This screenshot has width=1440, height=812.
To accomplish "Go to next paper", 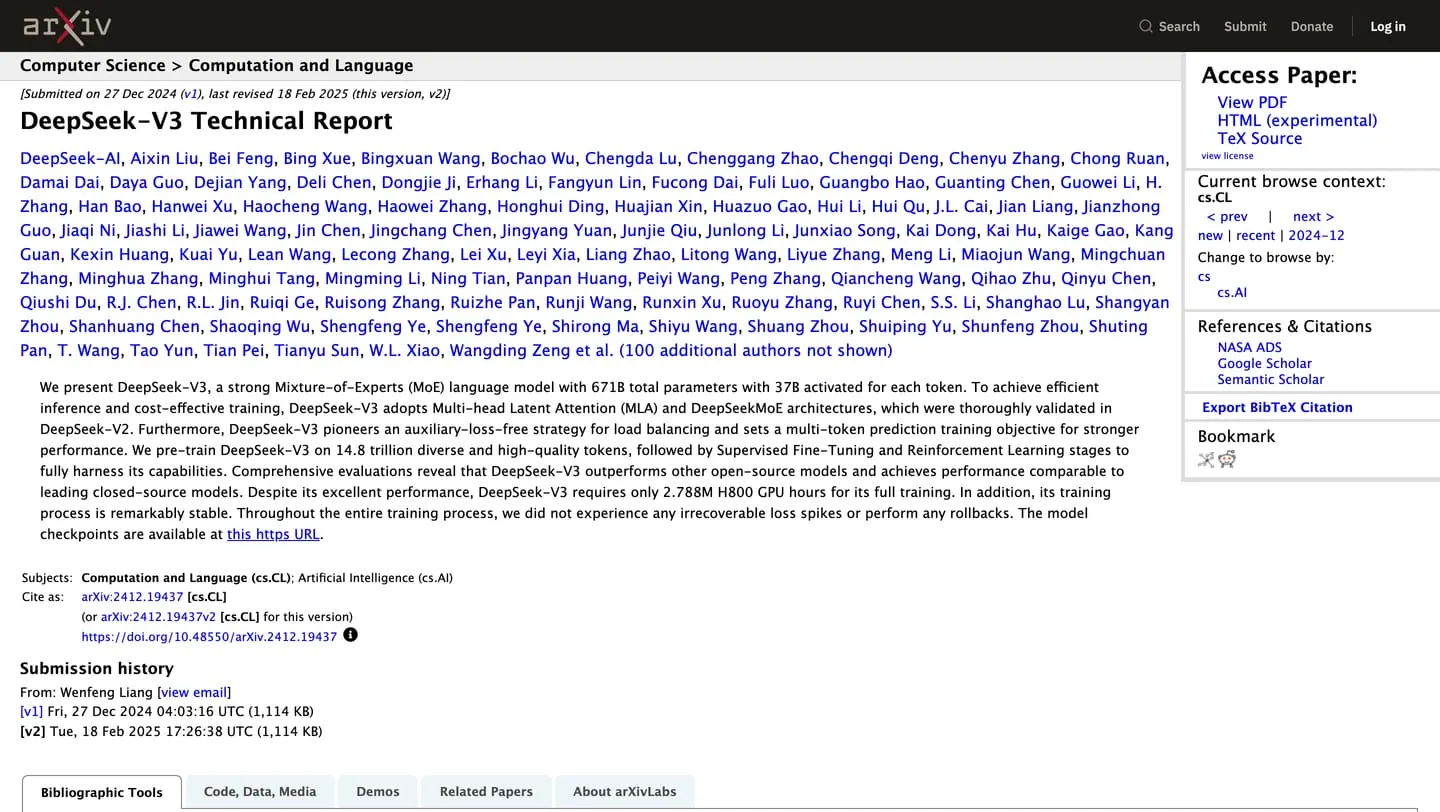I will click(x=1313, y=216).
